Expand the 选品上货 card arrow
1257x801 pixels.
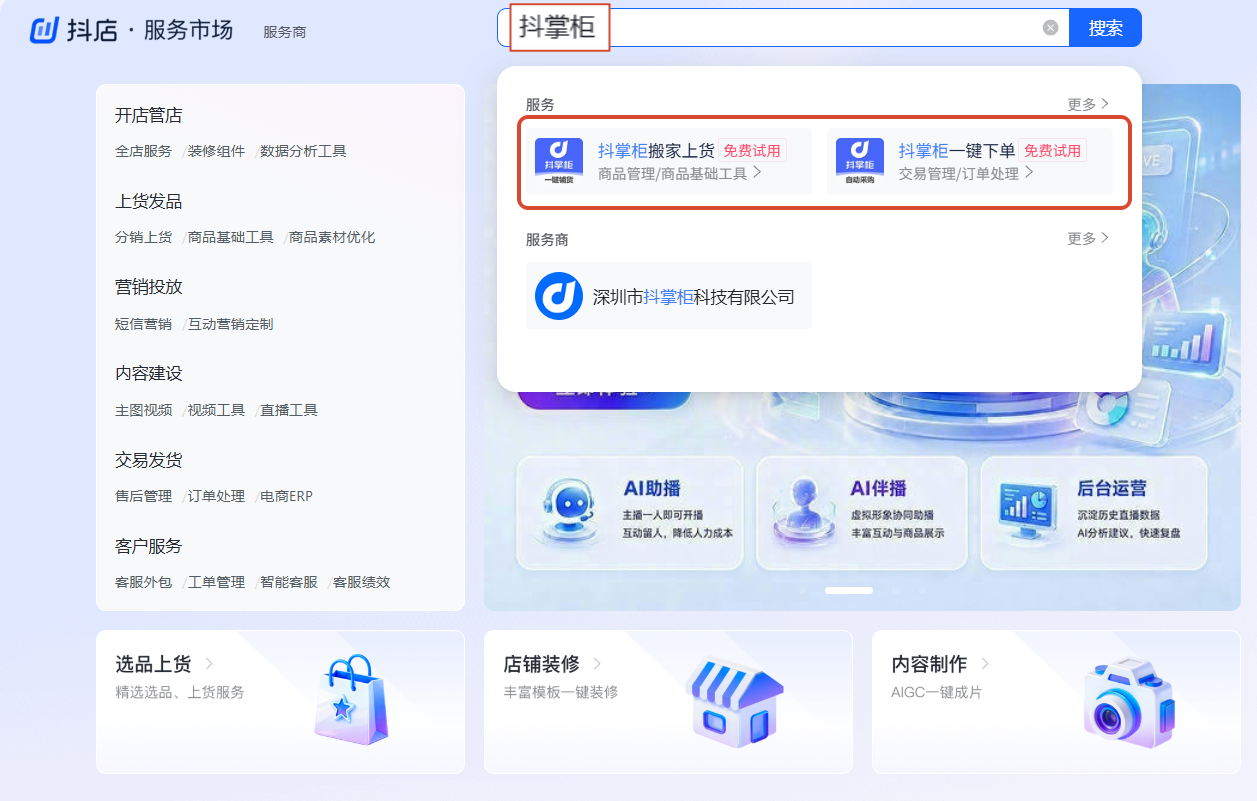pos(209,663)
